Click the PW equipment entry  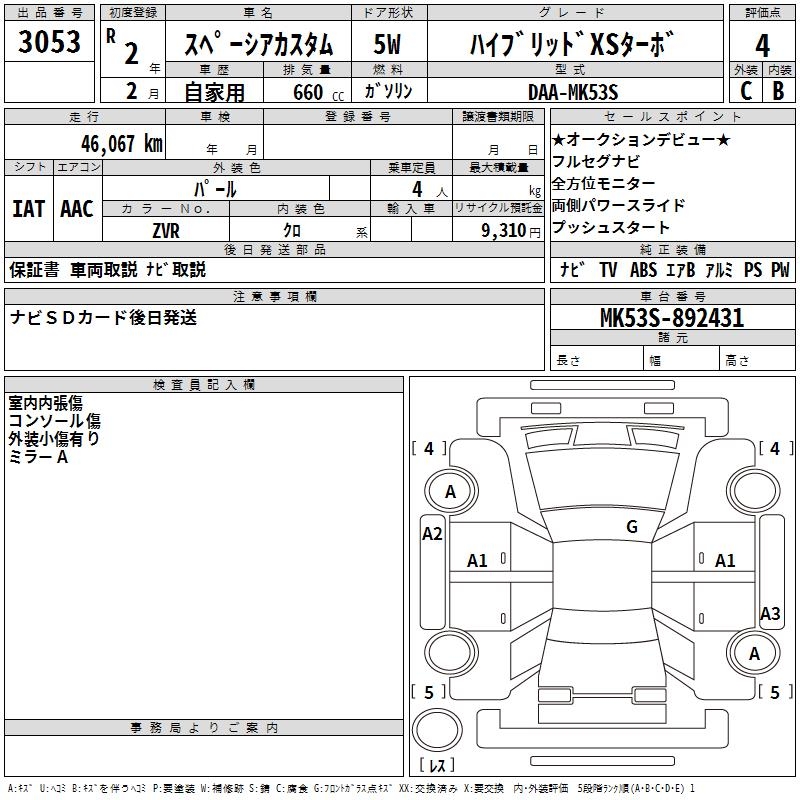coord(780,269)
